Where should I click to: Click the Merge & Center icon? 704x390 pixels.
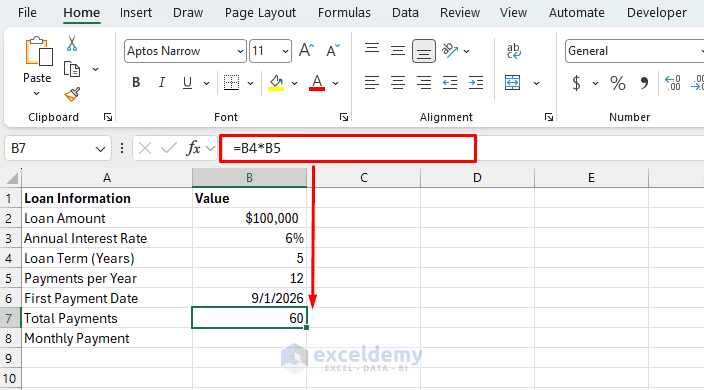pyautogui.click(x=512, y=83)
